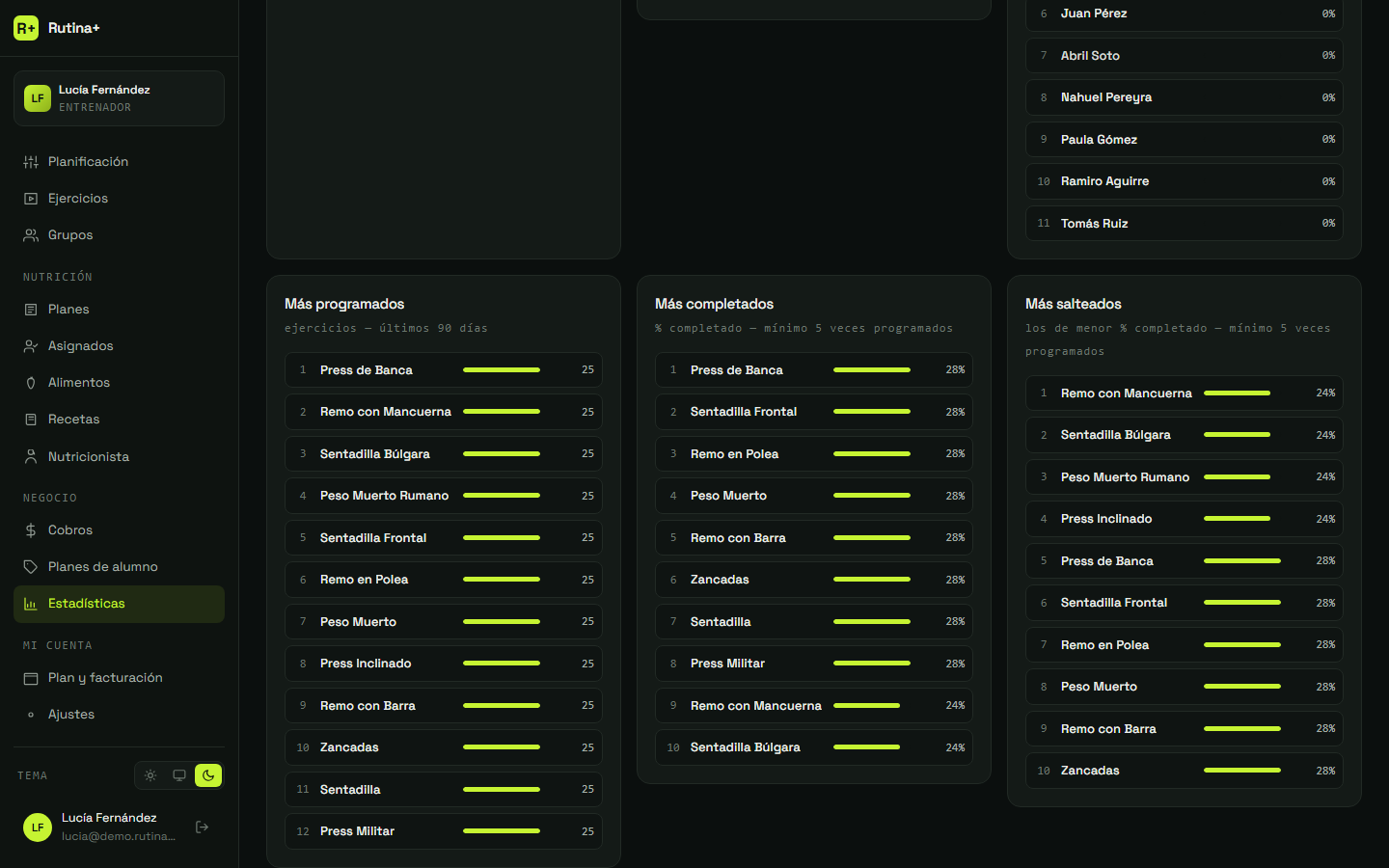1389x868 pixels.
Task: Click the Grupos people icon
Action: tap(31, 235)
